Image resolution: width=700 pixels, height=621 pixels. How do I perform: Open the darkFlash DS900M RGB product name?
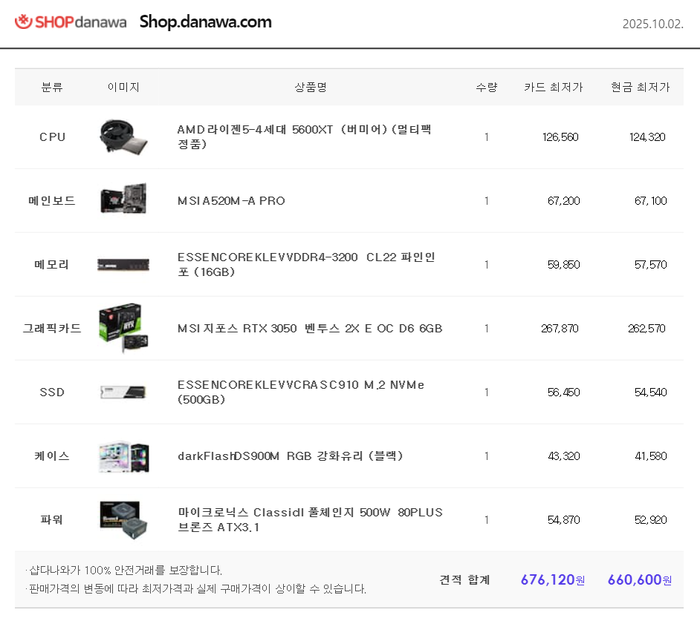[x=290, y=456]
